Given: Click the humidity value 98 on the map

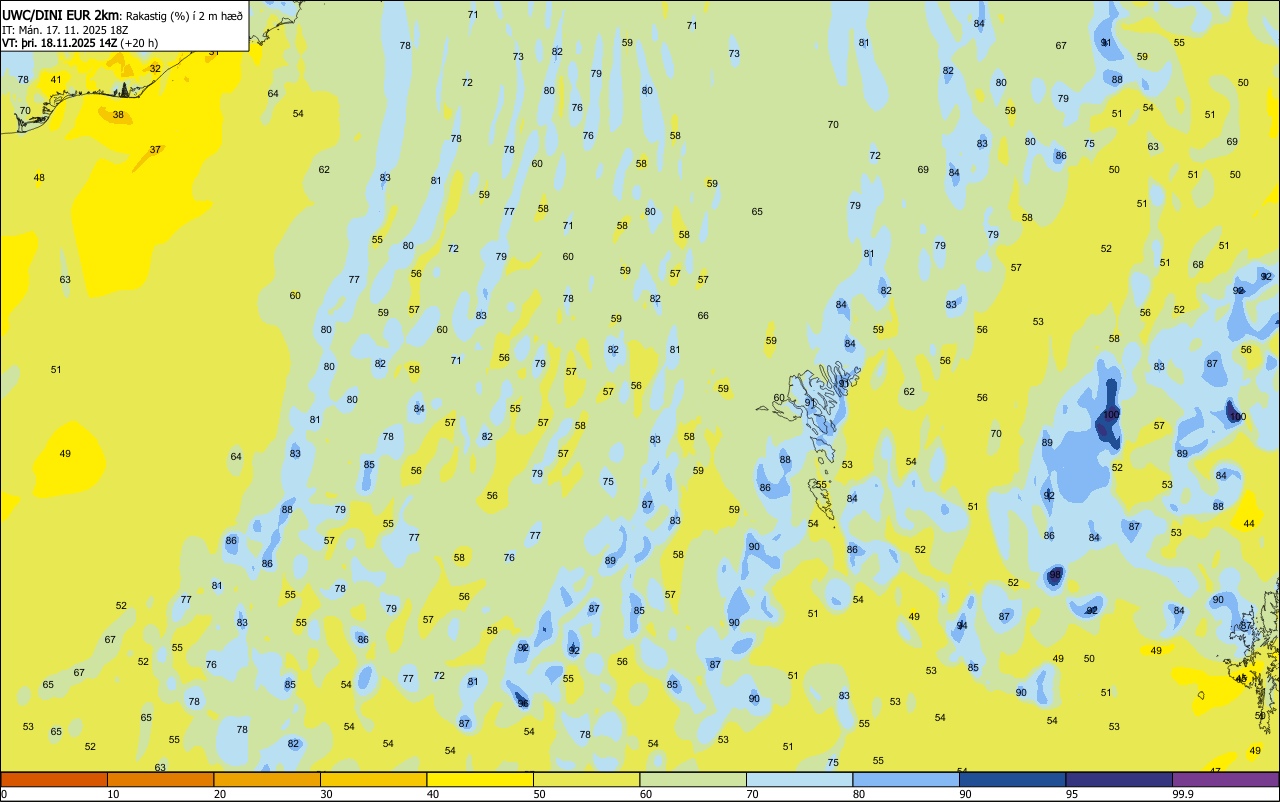Looking at the screenshot, I should [x=1054, y=576].
